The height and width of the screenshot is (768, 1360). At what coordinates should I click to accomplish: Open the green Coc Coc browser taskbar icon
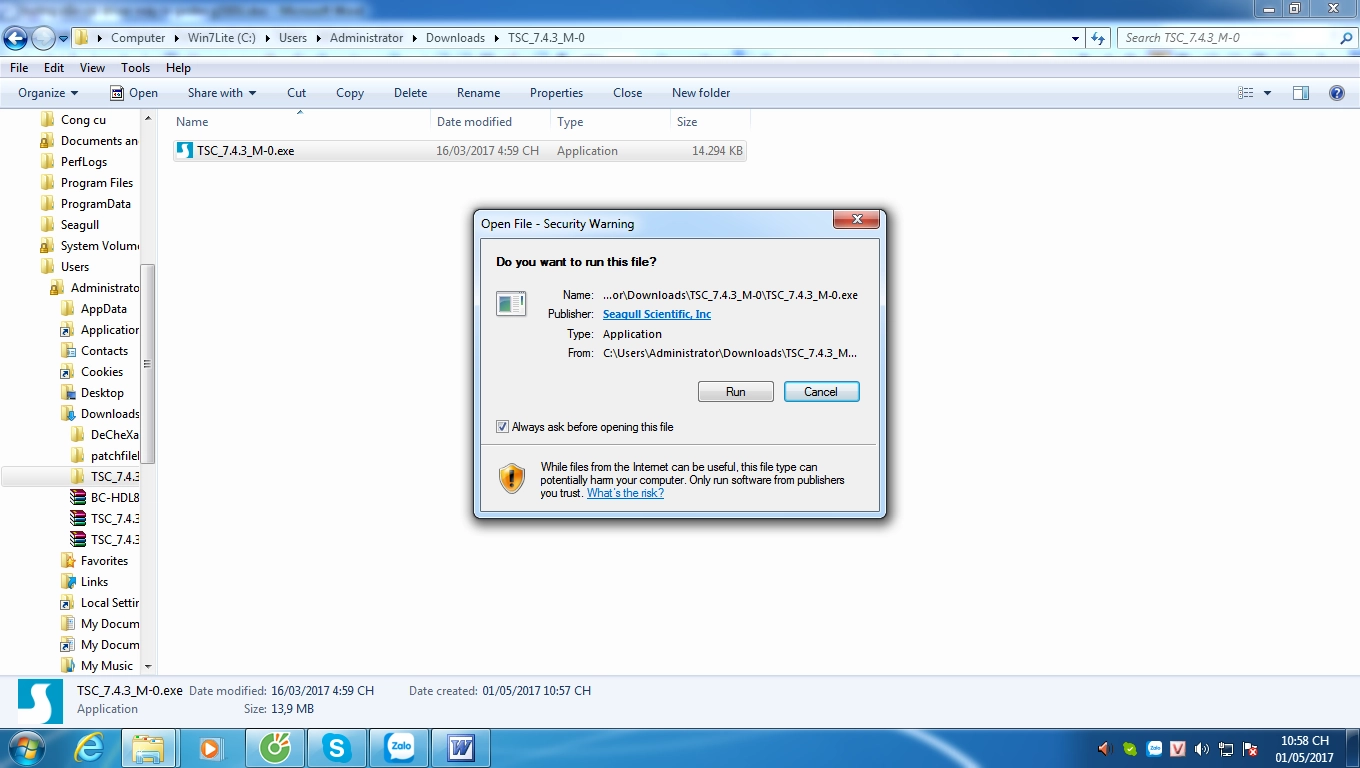point(274,748)
